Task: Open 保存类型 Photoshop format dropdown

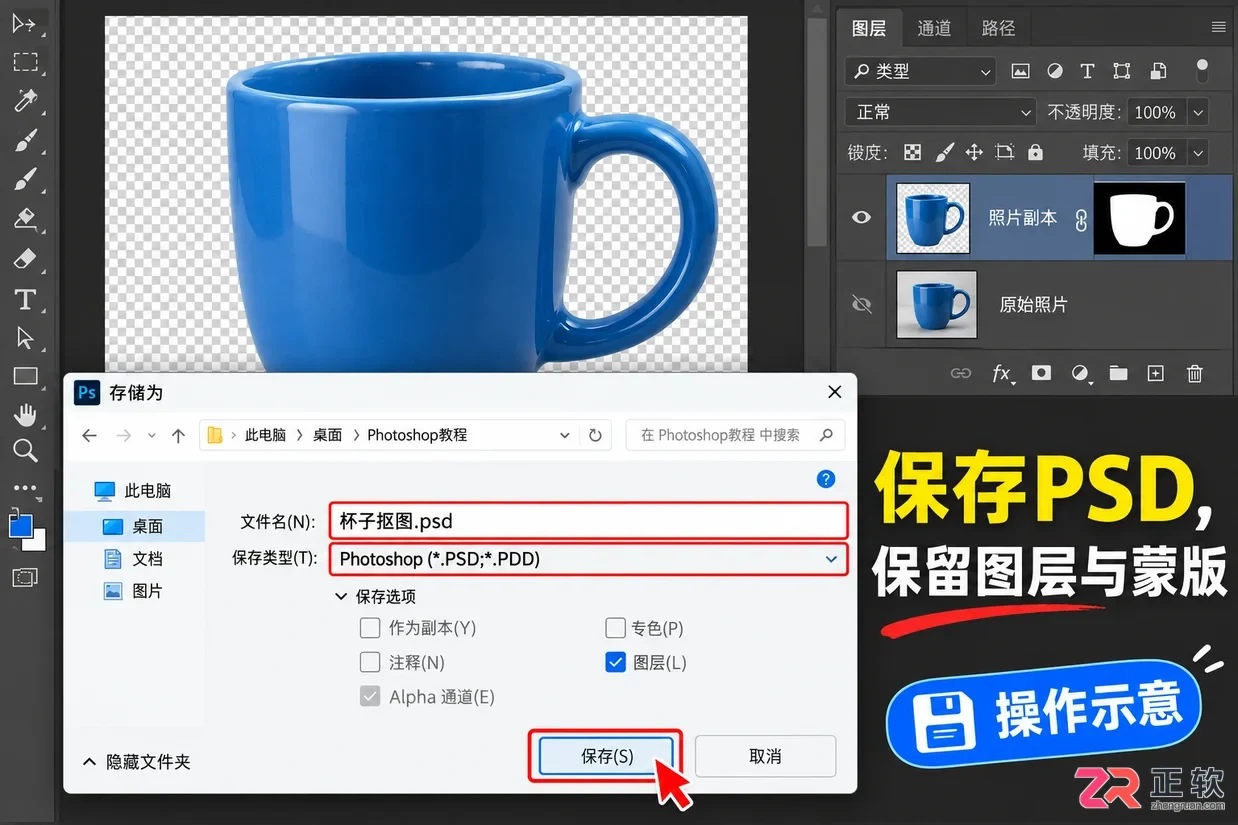Action: [589, 559]
